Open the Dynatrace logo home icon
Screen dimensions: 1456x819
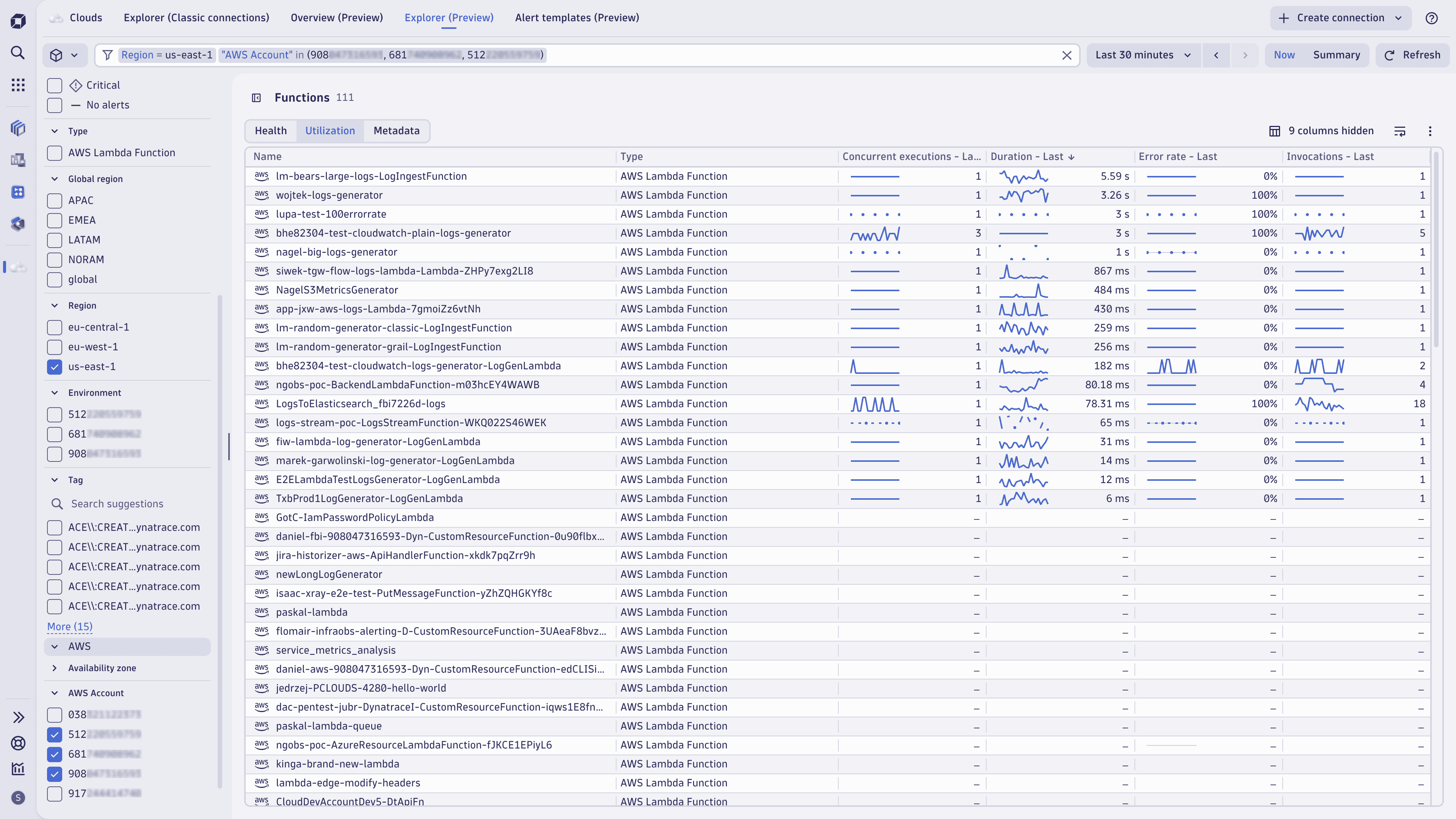(x=18, y=21)
